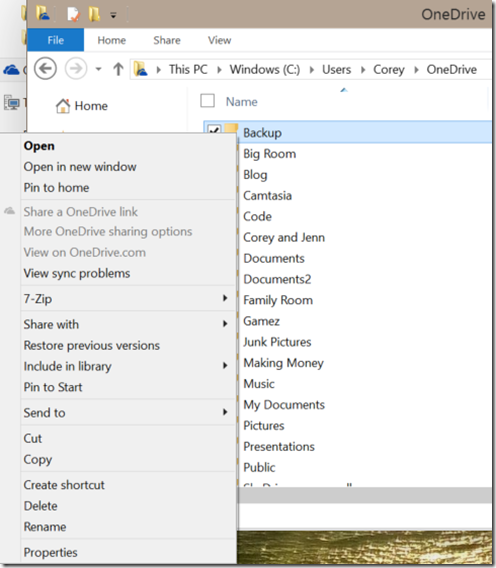
Task: Expand the chevron after Windows (C:)
Action: pos(312,70)
